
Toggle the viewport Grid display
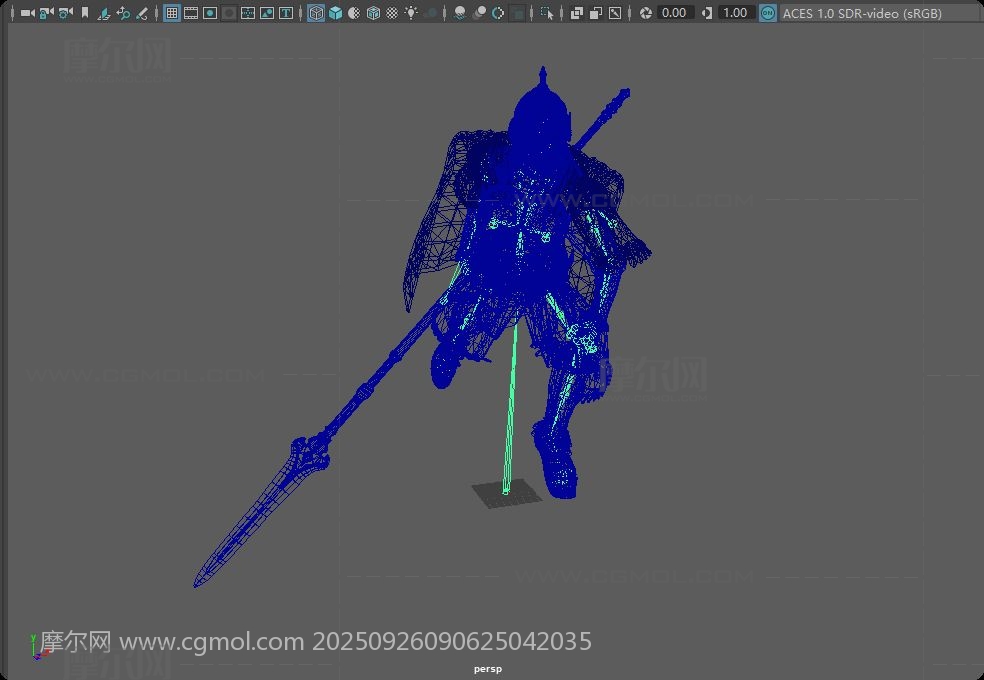[172, 13]
